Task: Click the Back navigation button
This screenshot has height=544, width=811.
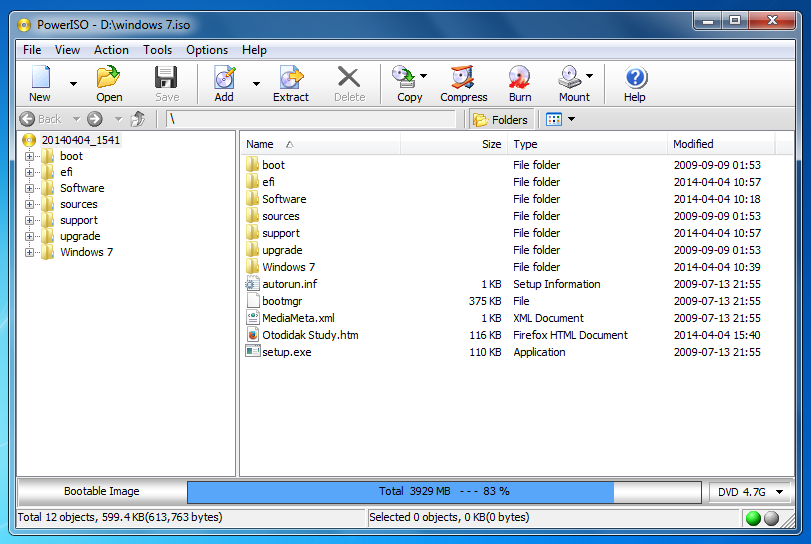Action: pos(40,119)
